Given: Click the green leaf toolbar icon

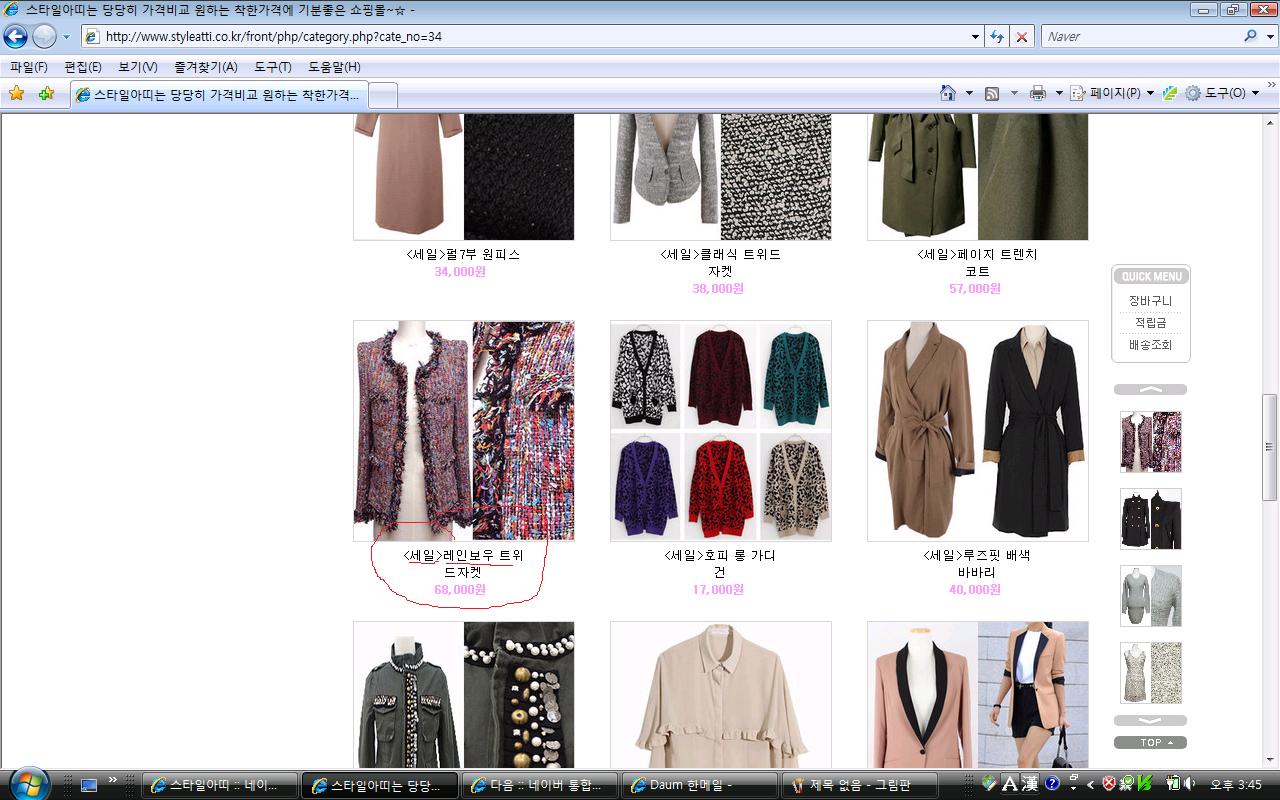Looking at the screenshot, I should (1169, 93).
